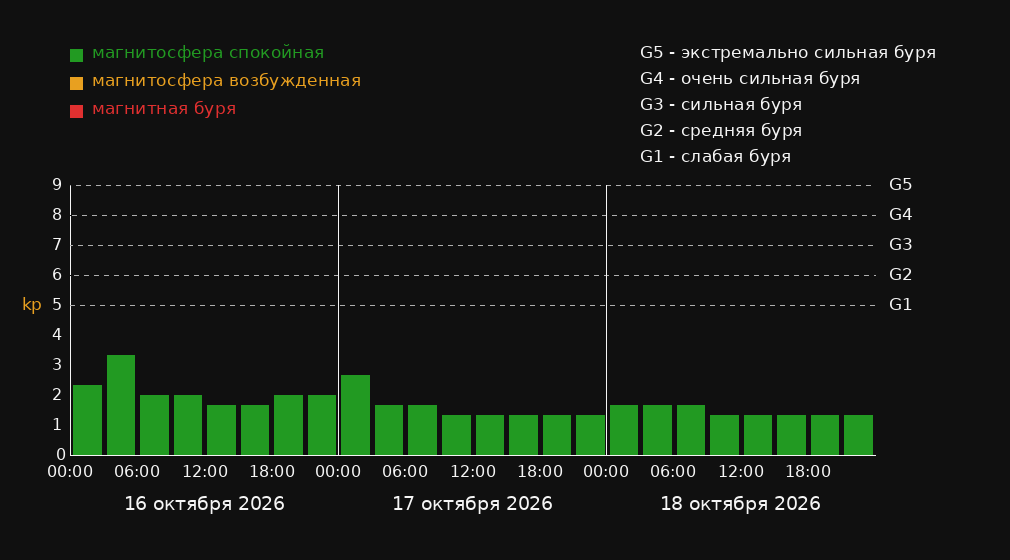Click the green calm magnetosphere legend square

pos(76,55)
